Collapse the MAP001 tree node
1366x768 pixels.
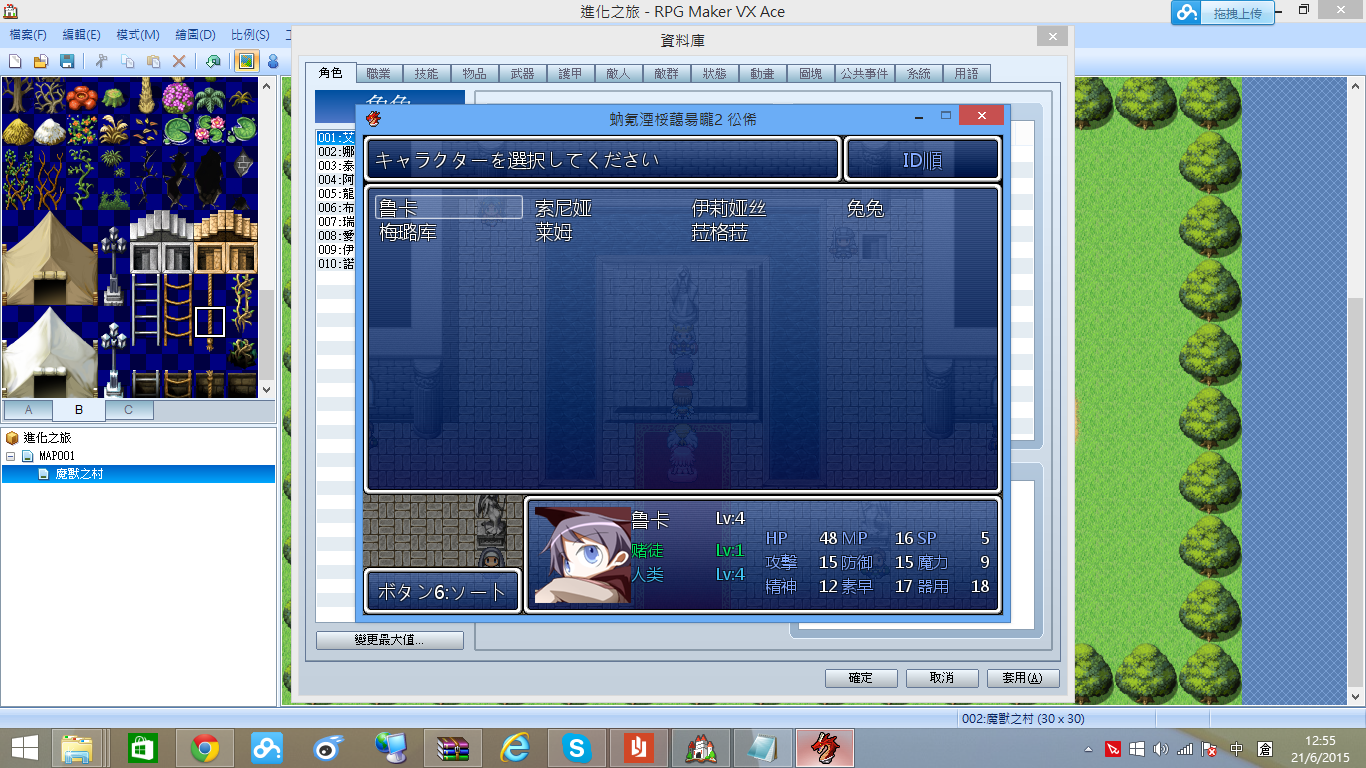(10, 456)
